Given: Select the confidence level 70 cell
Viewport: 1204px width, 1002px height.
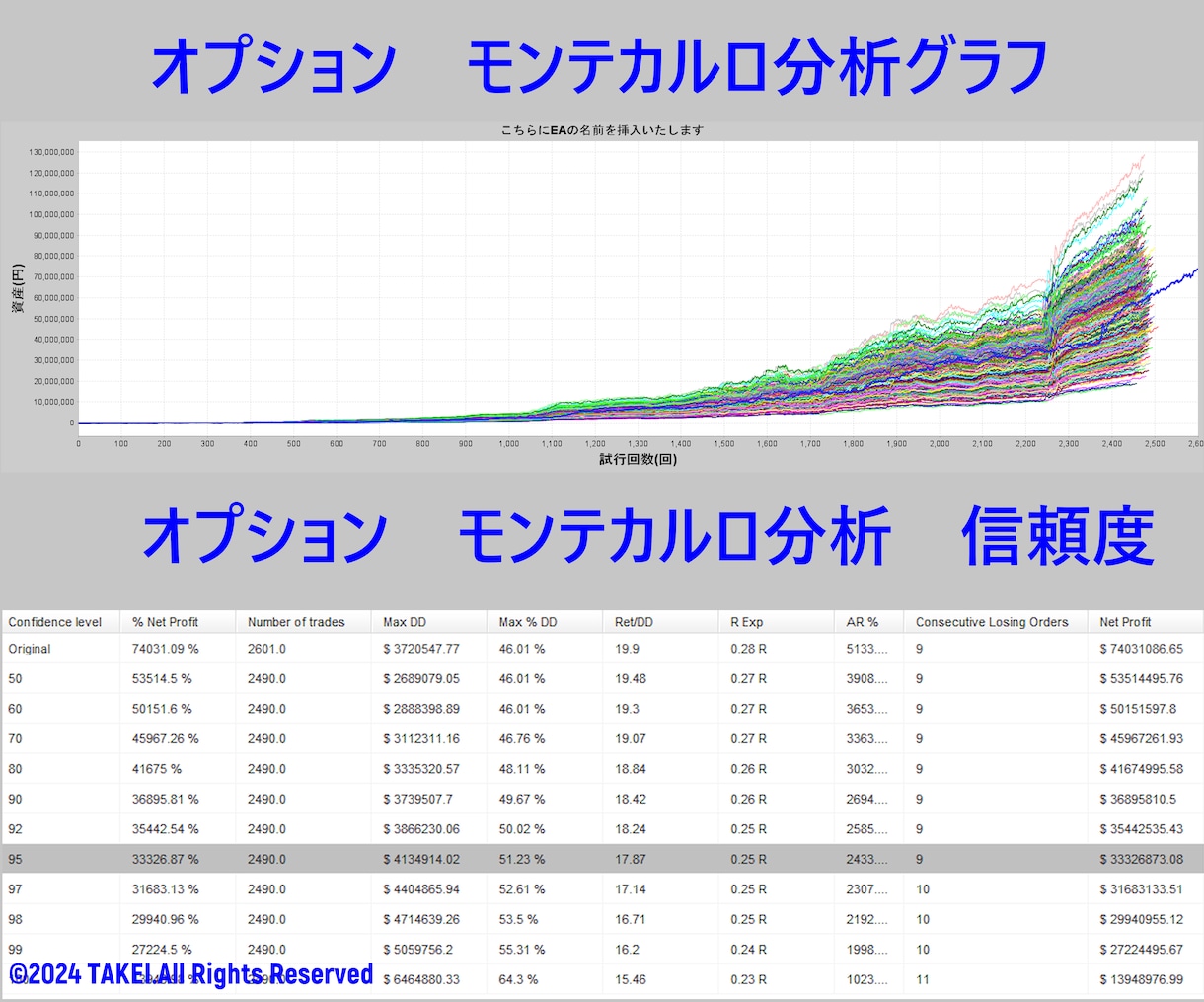Looking at the screenshot, I should [x=15, y=738].
